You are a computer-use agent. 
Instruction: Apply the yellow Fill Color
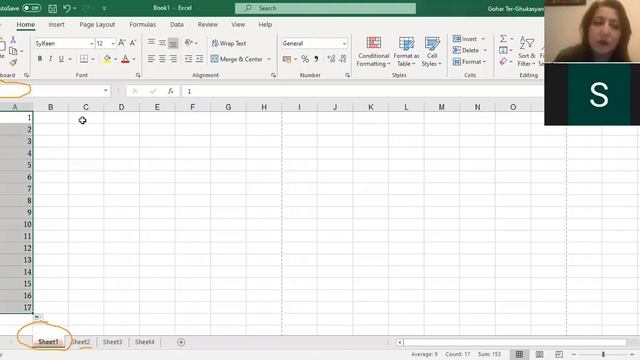(x=107, y=59)
